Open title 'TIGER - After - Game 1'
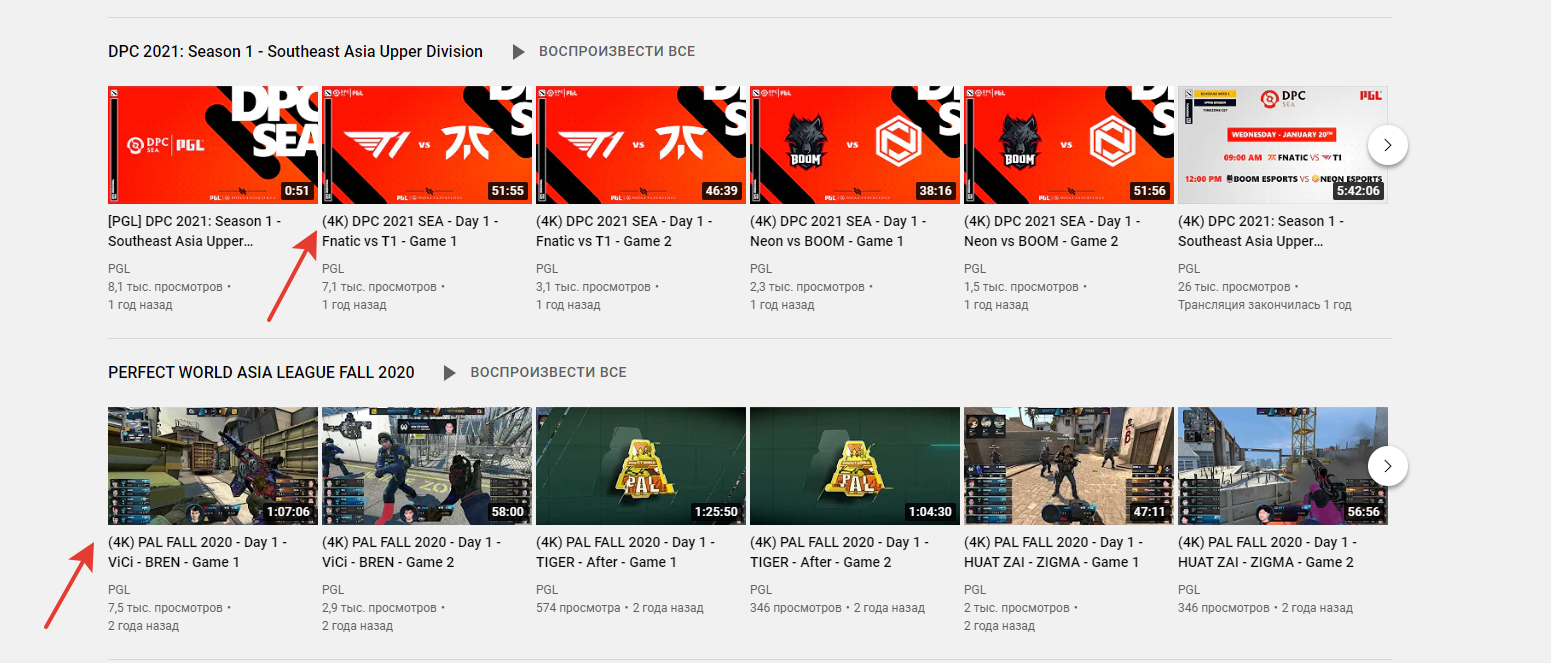 [x=626, y=552]
